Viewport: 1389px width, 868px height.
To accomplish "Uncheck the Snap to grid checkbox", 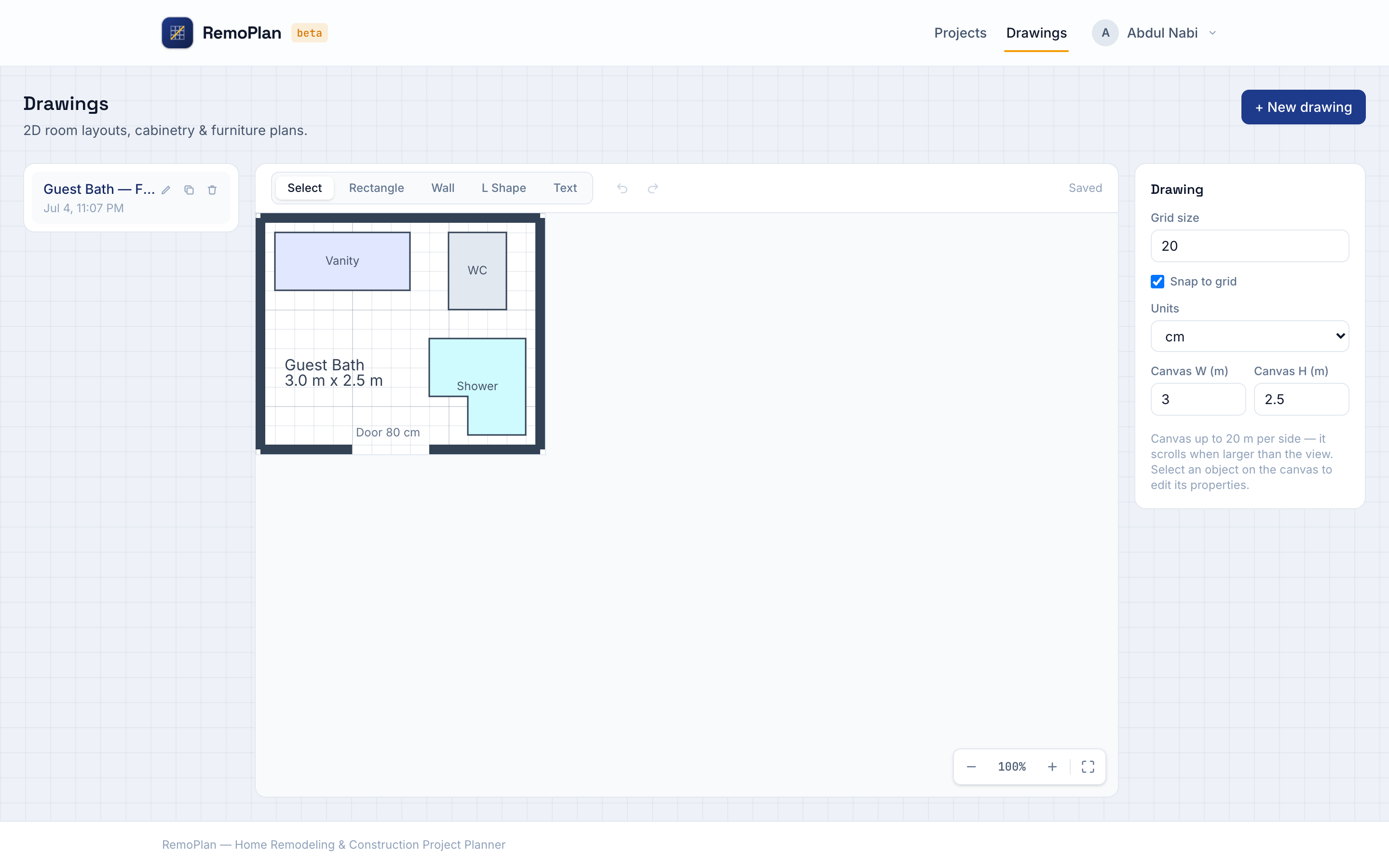I will [x=1157, y=281].
